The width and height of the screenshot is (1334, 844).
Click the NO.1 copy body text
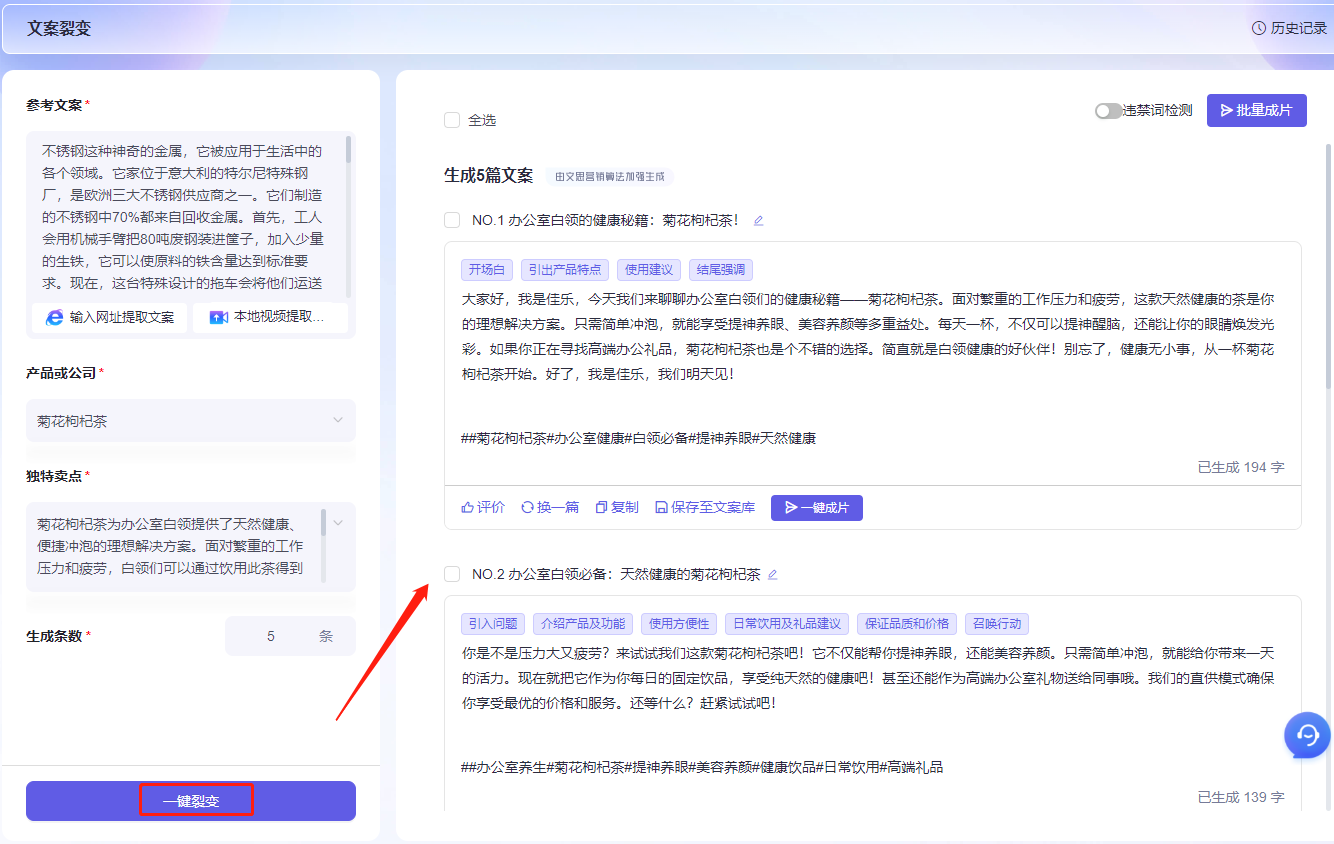click(x=868, y=336)
